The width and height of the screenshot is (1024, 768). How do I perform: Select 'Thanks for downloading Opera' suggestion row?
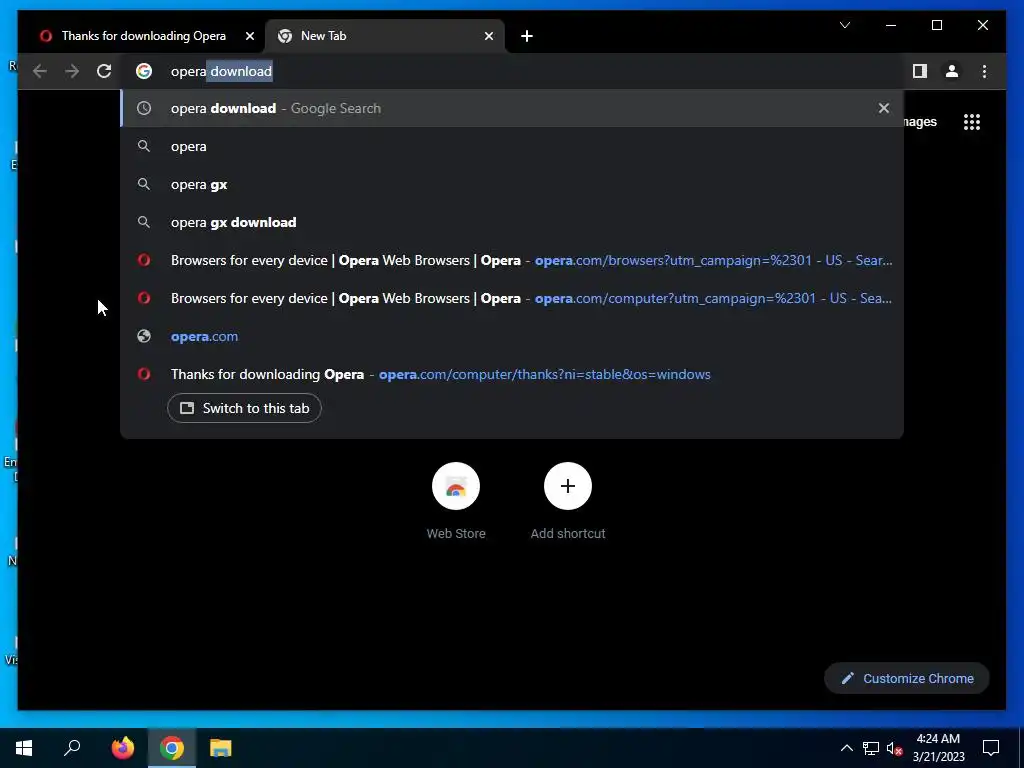512,374
